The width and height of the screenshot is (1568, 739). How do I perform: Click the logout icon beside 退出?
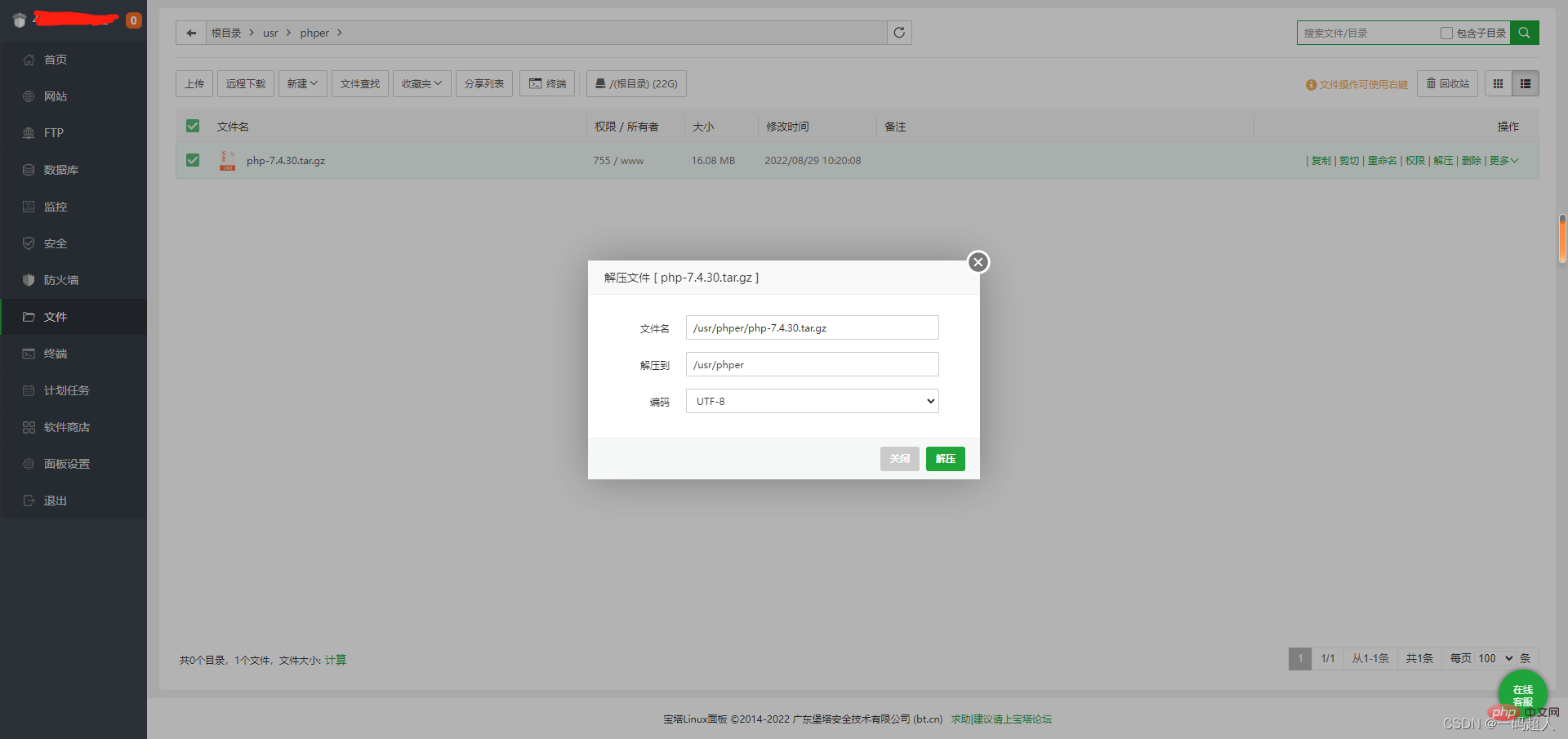coord(29,501)
